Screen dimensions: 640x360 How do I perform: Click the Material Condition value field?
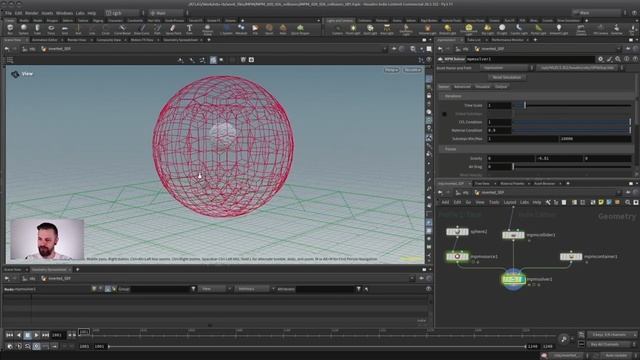499,130
